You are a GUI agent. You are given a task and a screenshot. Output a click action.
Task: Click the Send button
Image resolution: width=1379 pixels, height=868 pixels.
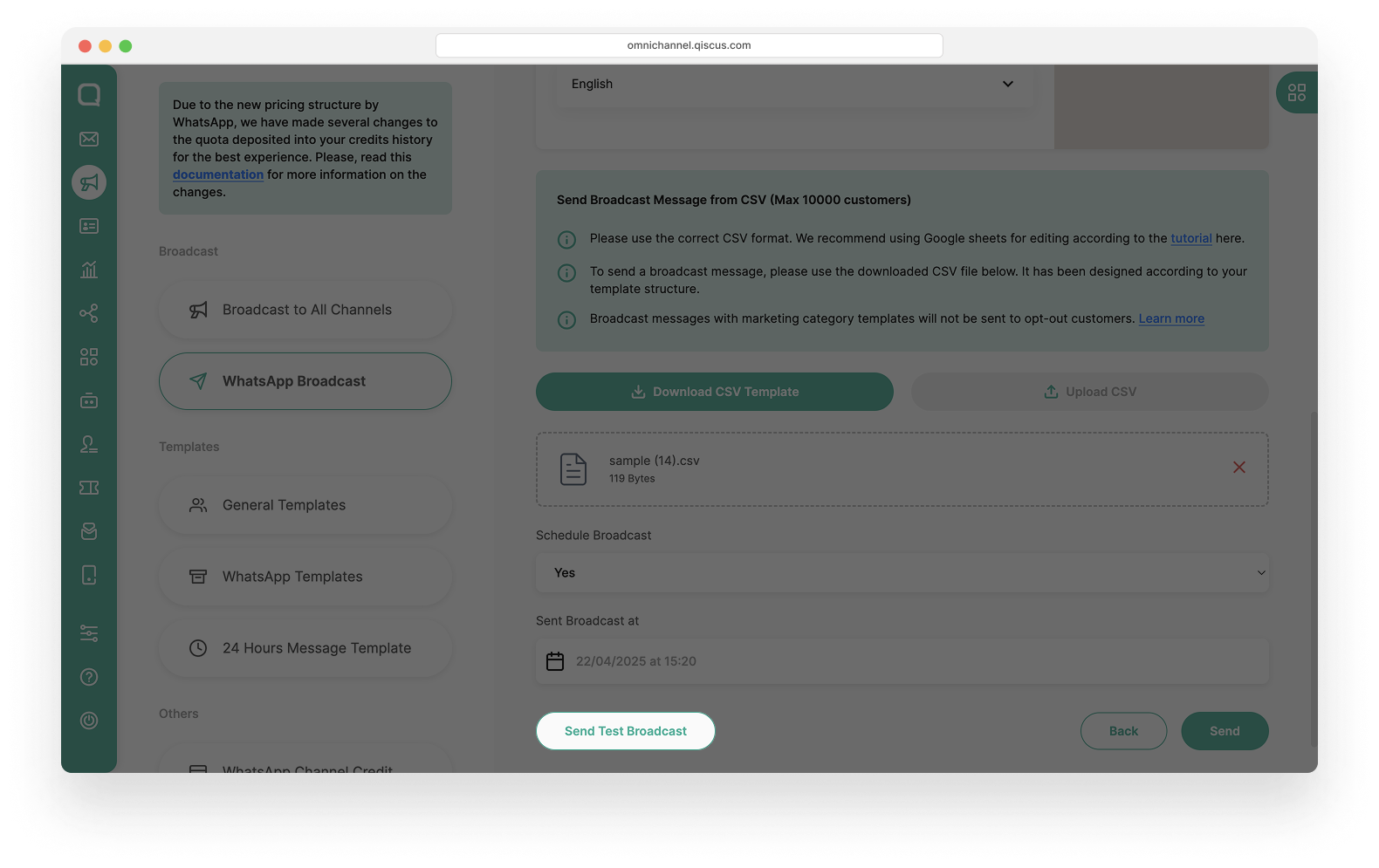pyautogui.click(x=1225, y=731)
